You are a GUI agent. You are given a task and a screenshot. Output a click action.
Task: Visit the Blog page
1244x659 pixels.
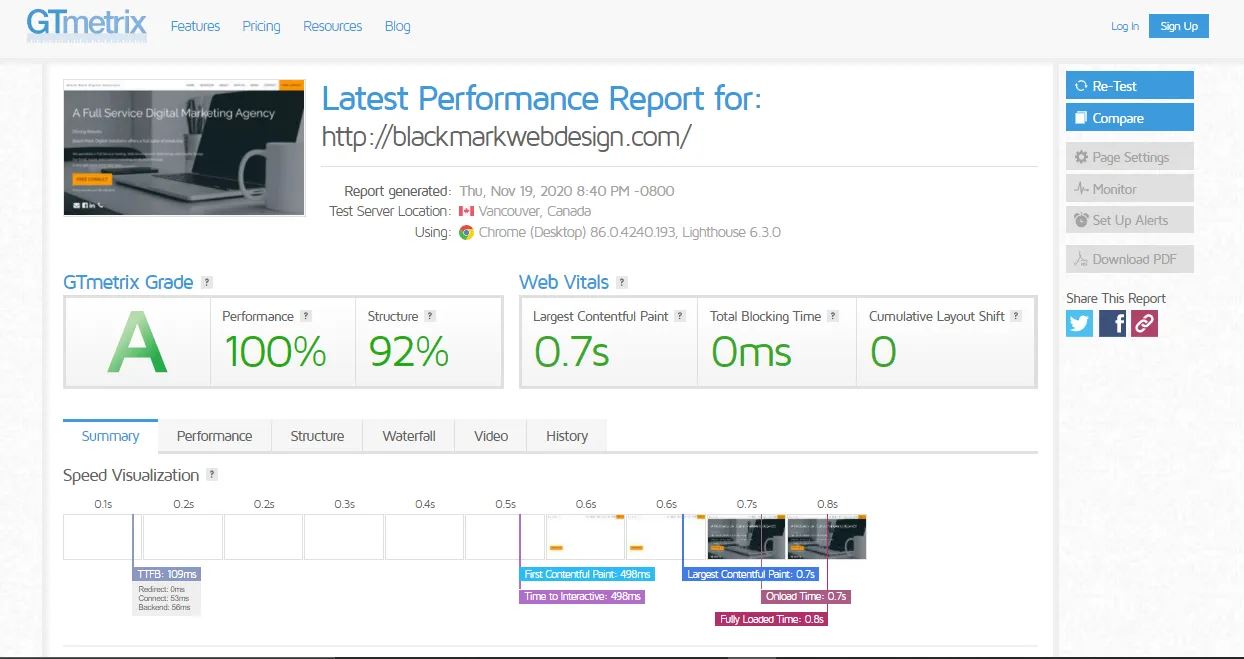point(398,26)
